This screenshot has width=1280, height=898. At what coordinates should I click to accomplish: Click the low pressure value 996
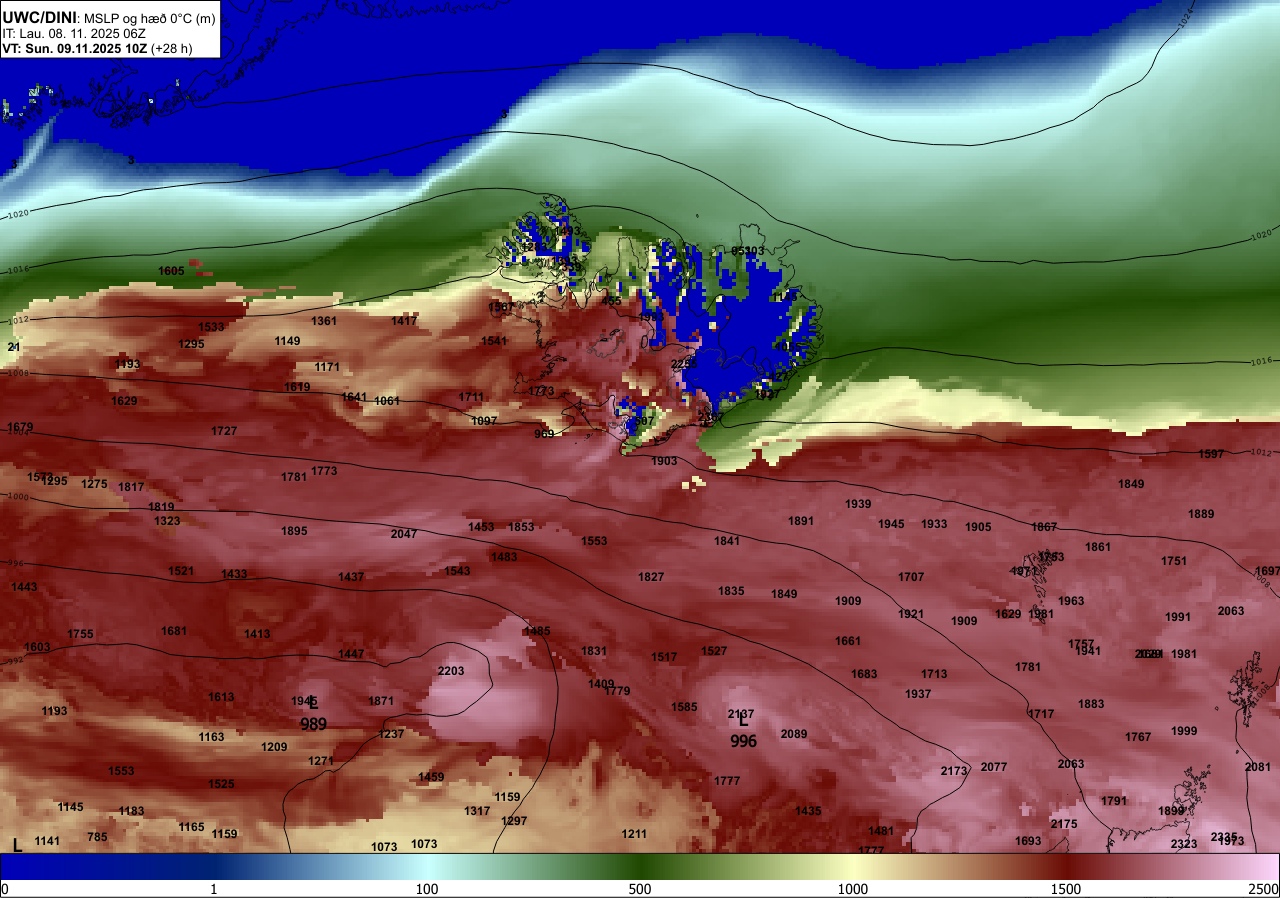(743, 741)
